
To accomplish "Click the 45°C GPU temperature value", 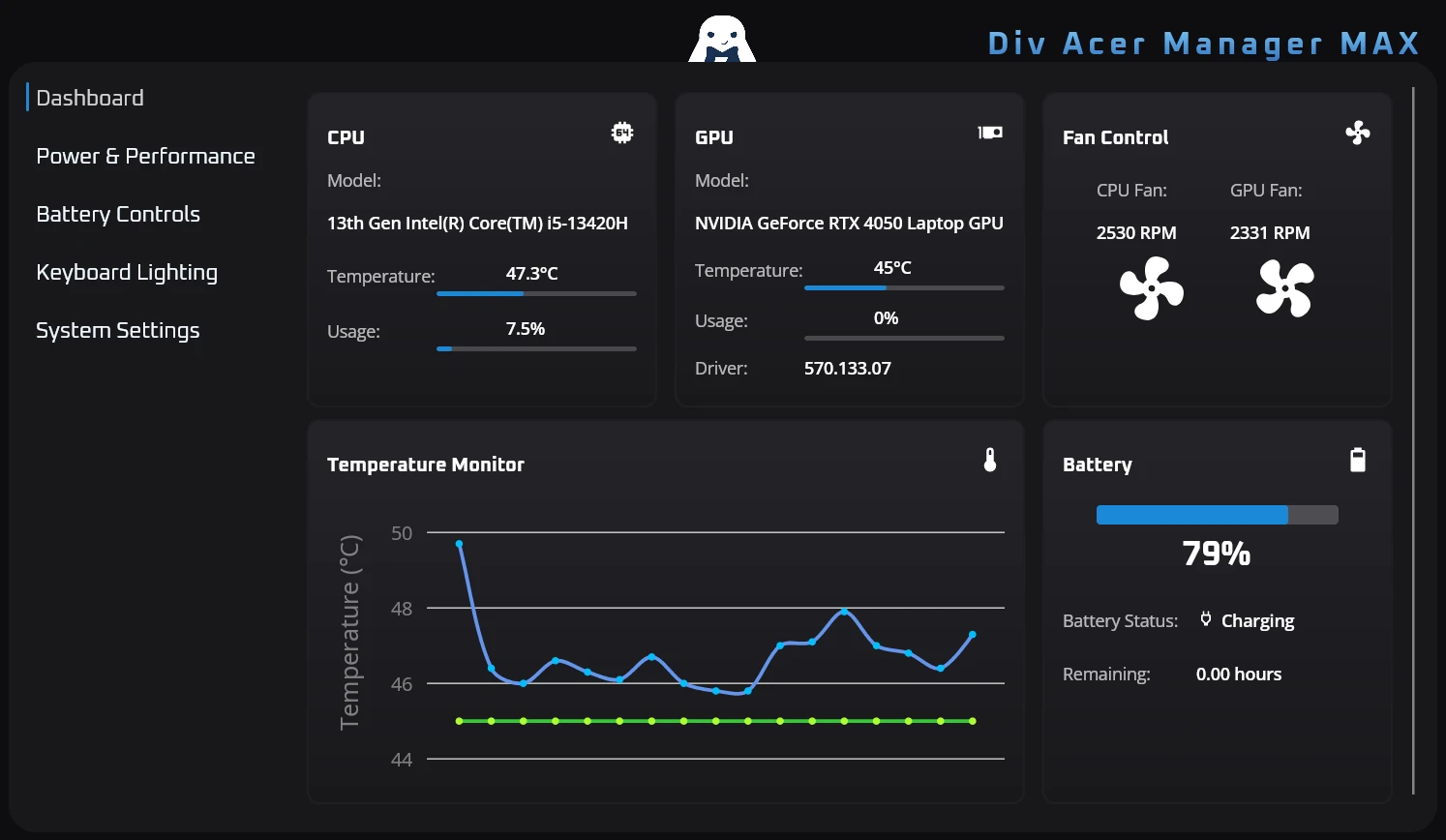I will (892, 268).
